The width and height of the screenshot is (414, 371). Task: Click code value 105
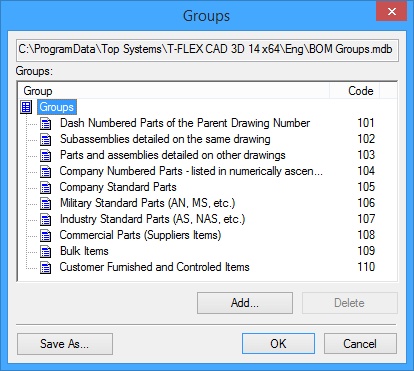(x=366, y=187)
